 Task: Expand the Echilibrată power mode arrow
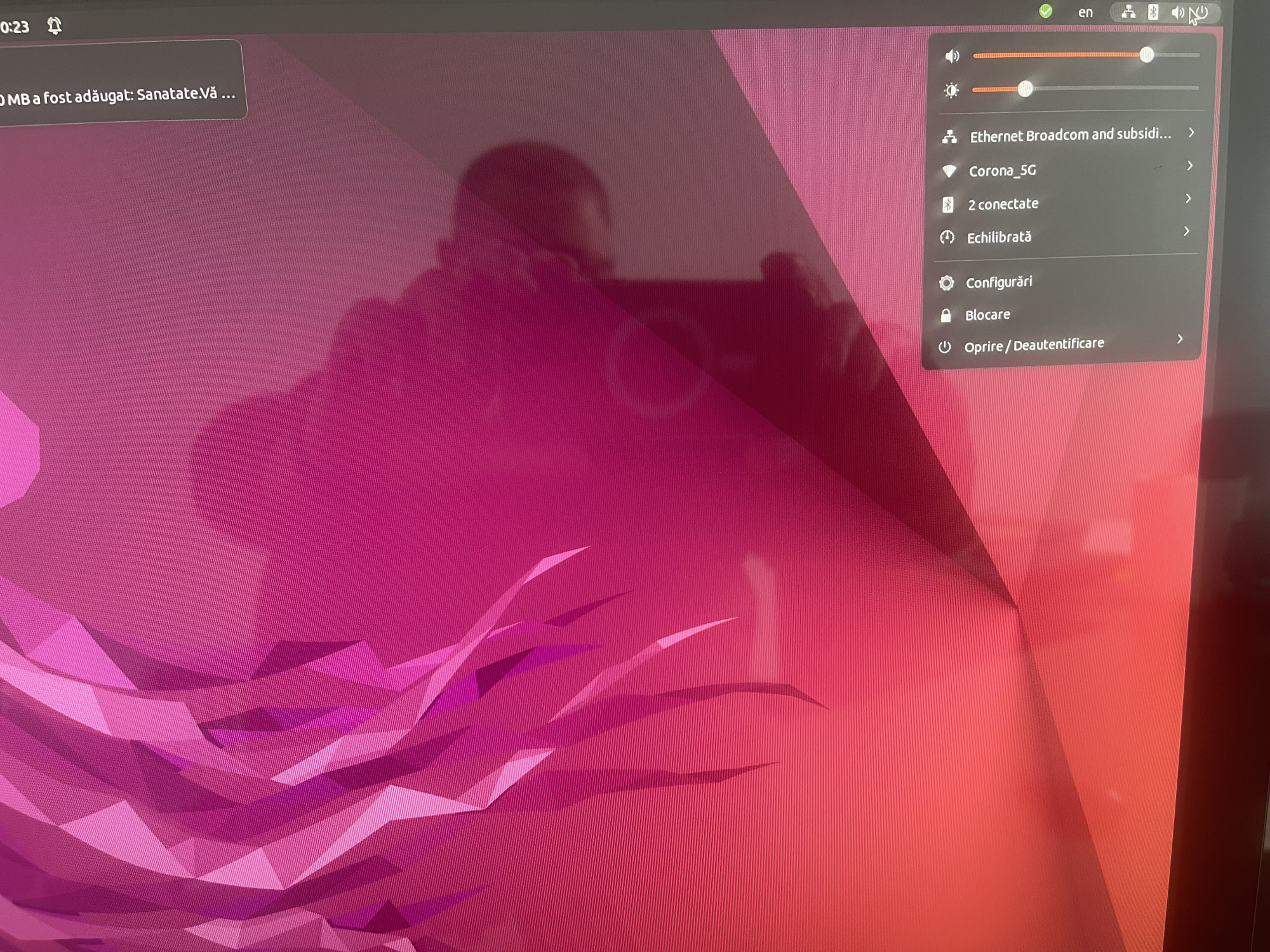pyautogui.click(x=1186, y=231)
